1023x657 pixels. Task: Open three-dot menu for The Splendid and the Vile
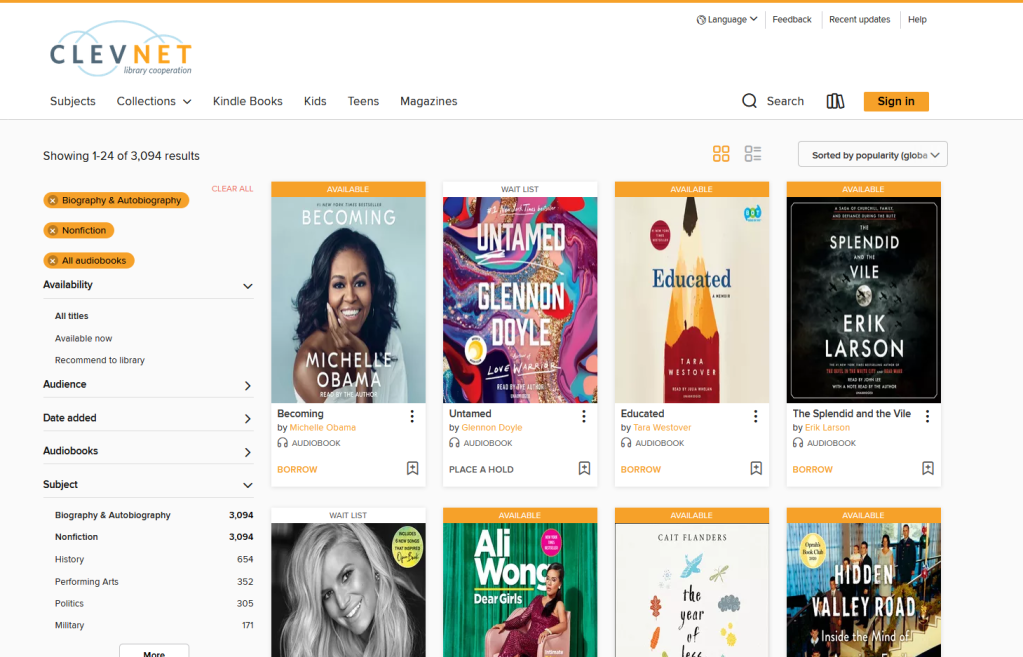tap(927, 416)
